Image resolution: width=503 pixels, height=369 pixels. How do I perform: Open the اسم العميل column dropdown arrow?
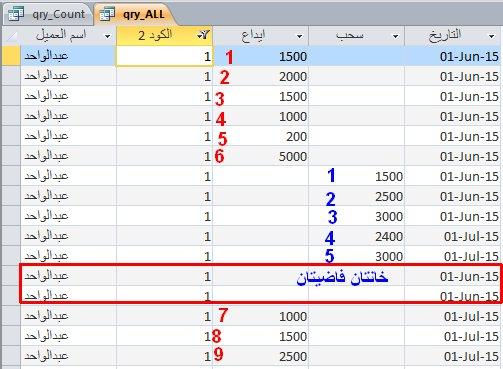click(108, 36)
